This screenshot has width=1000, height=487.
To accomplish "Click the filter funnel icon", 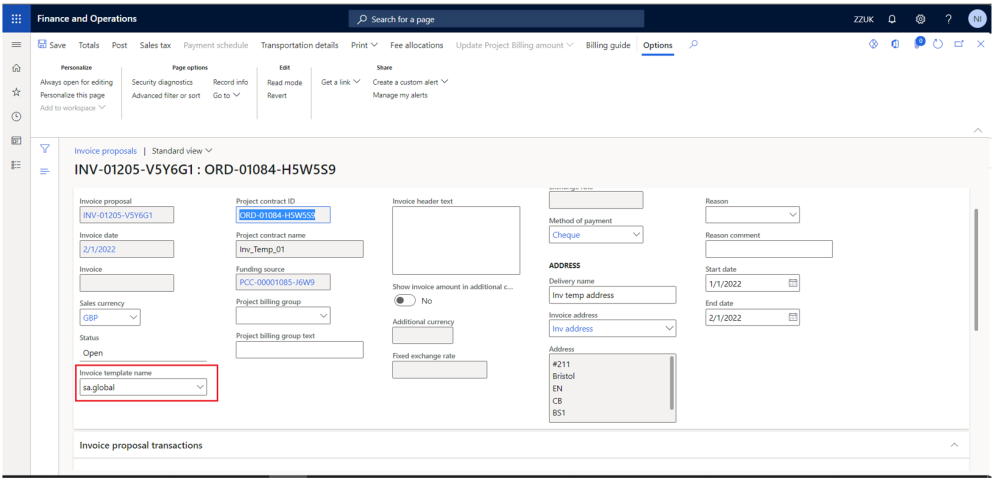I will click(x=45, y=149).
